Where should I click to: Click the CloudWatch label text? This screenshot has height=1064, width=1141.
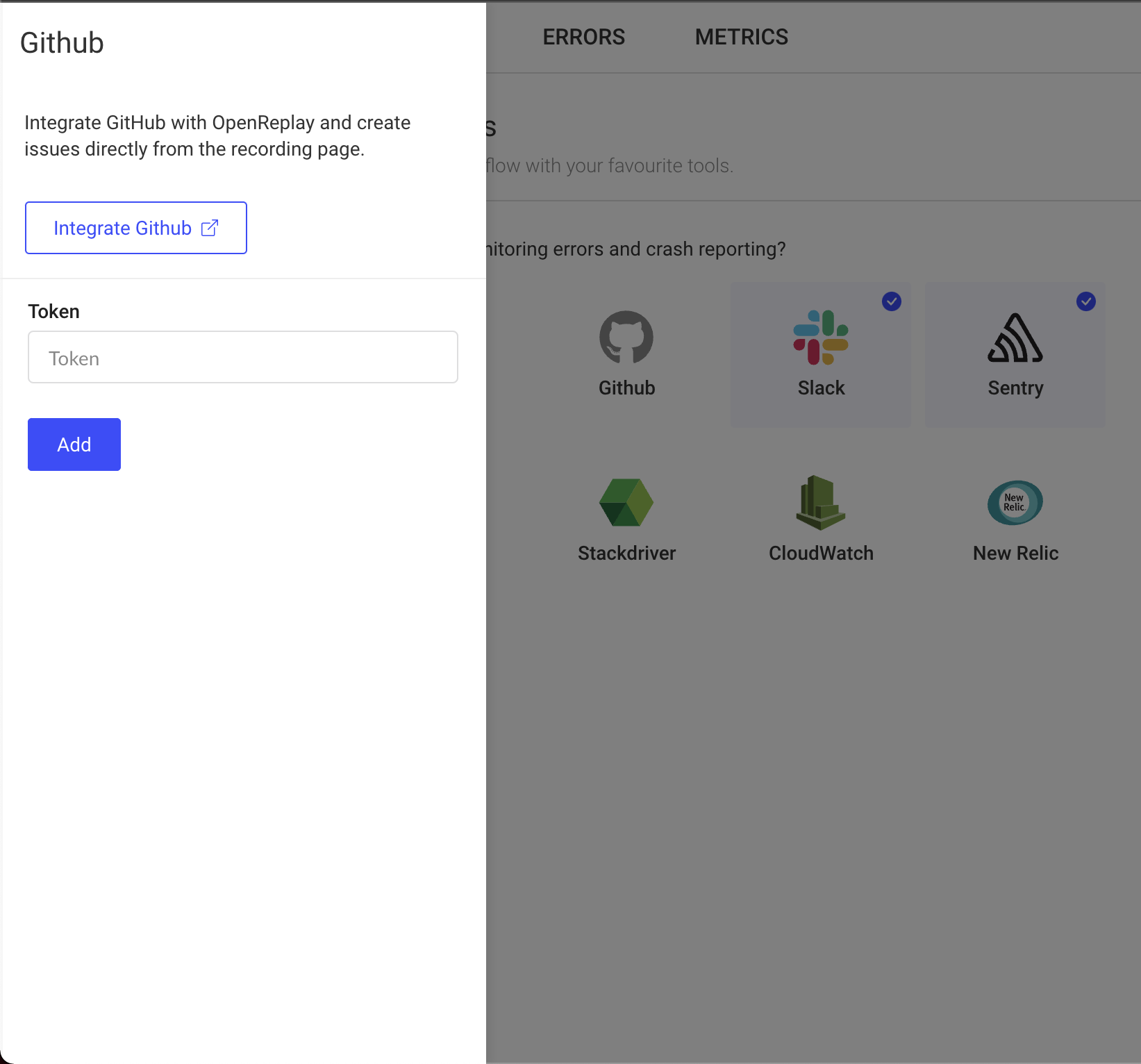822,553
